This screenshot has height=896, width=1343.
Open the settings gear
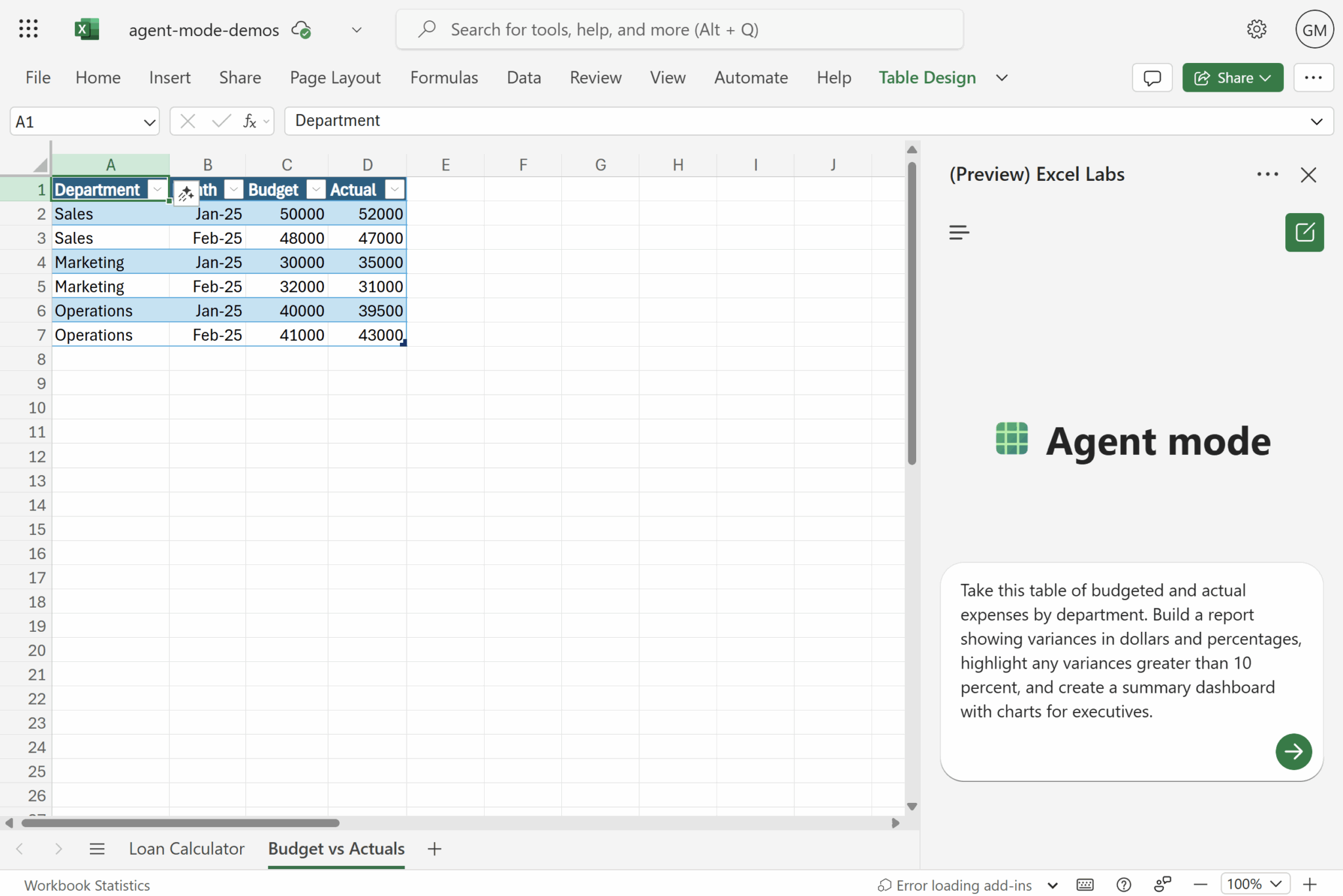click(x=1256, y=29)
